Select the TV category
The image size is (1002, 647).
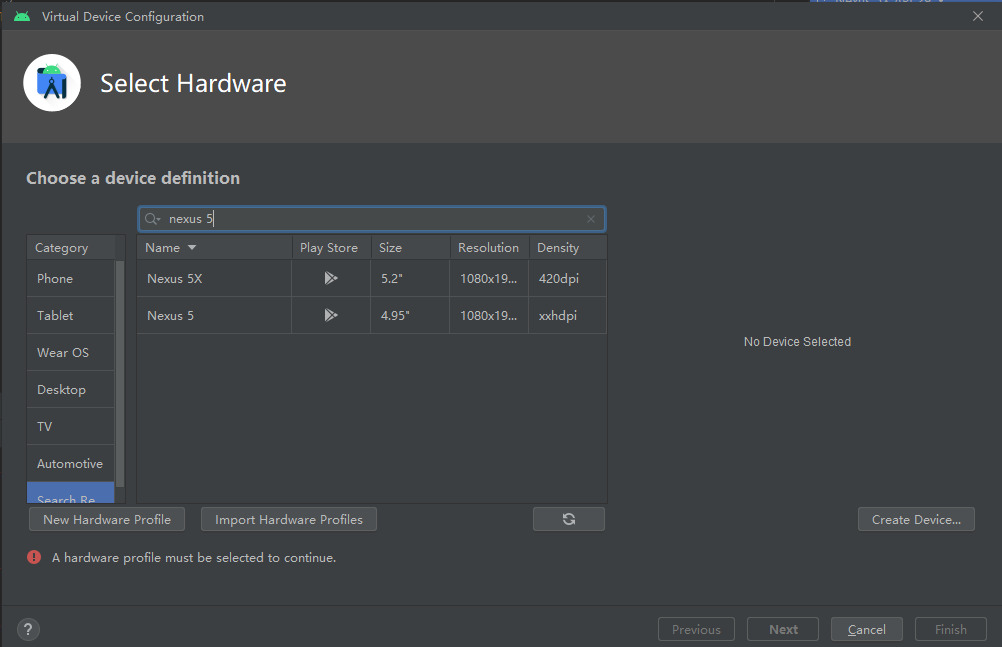70,427
